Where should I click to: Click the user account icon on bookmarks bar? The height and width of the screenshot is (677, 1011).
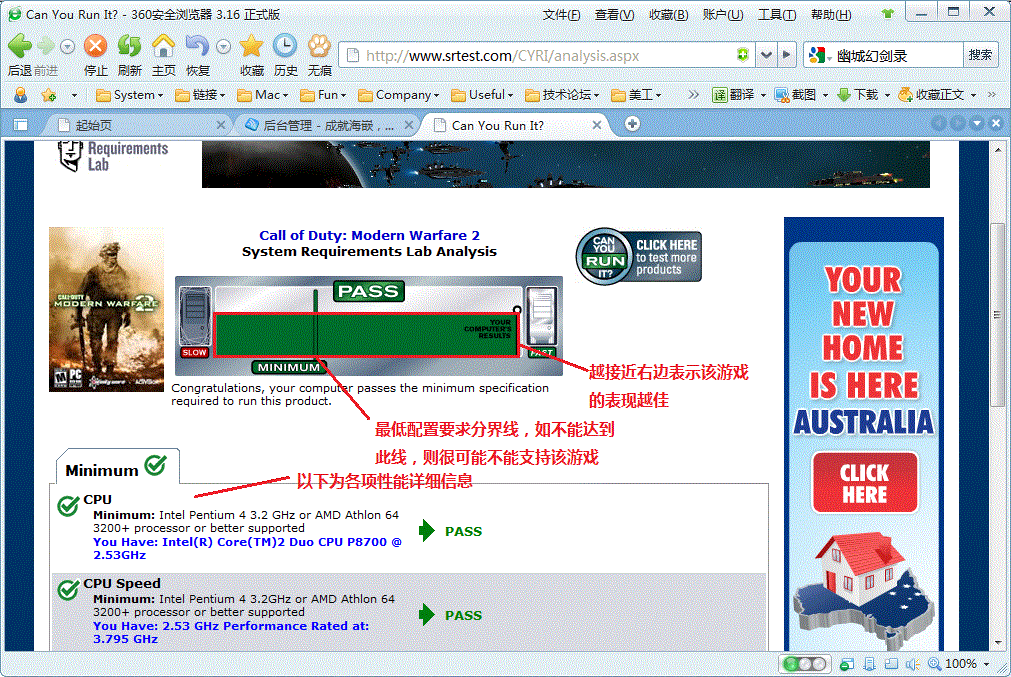[21, 95]
